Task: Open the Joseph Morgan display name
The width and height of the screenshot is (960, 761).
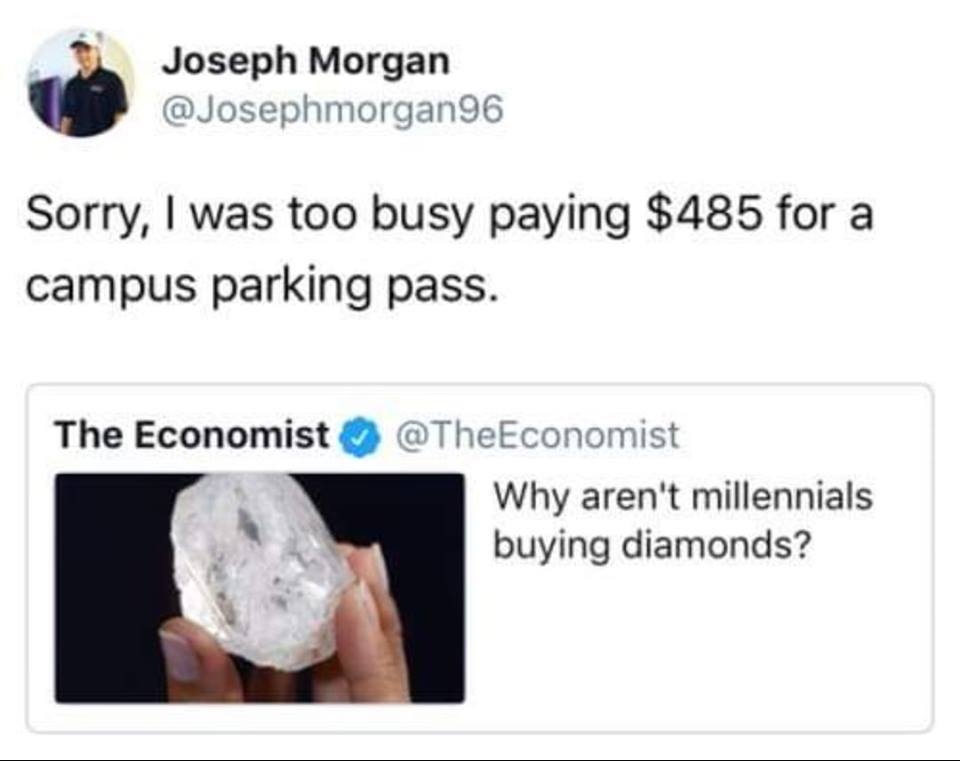Action: pyautogui.click(x=305, y=61)
